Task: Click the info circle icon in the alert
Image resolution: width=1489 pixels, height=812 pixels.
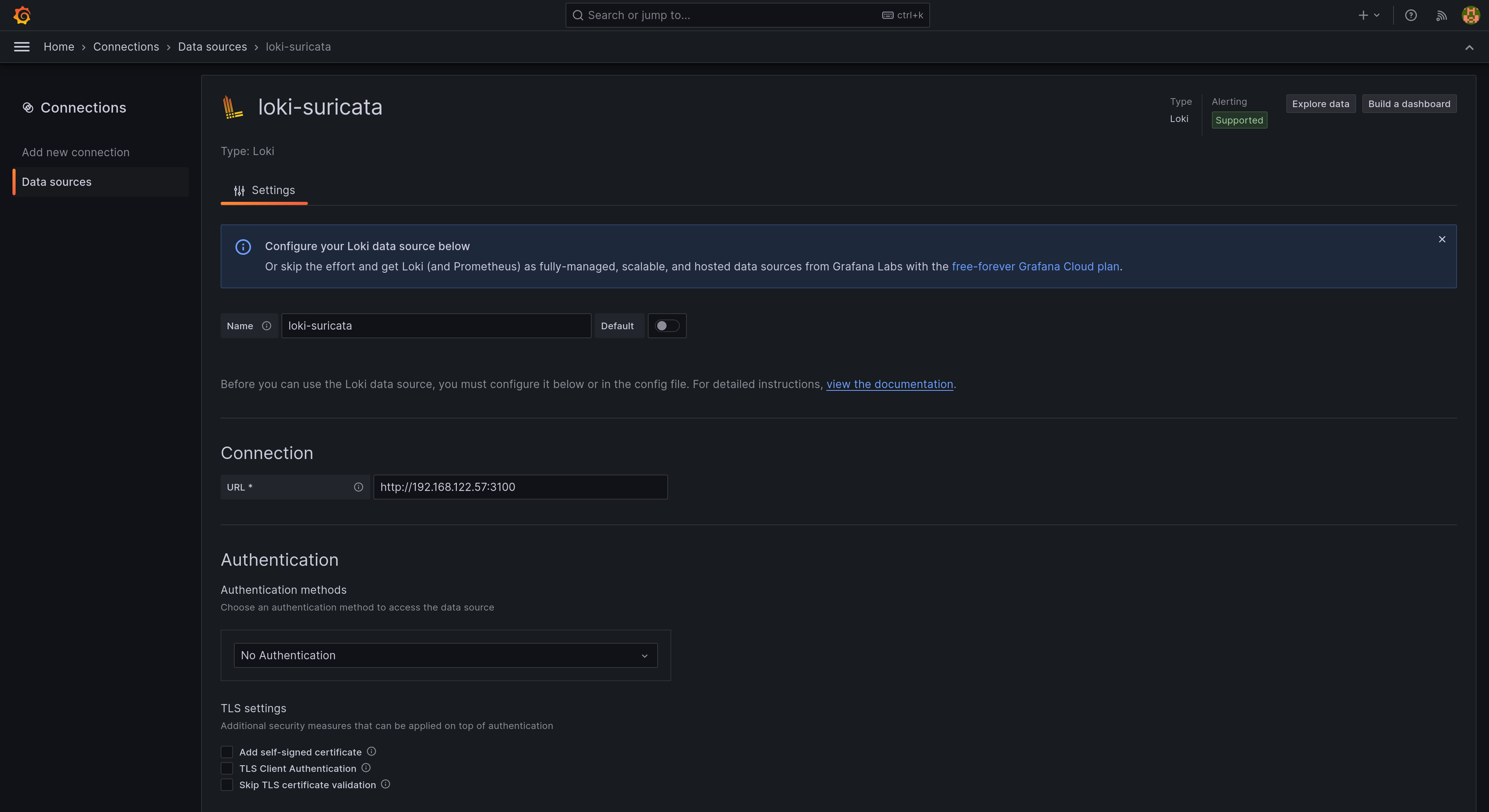Action: pyautogui.click(x=243, y=247)
